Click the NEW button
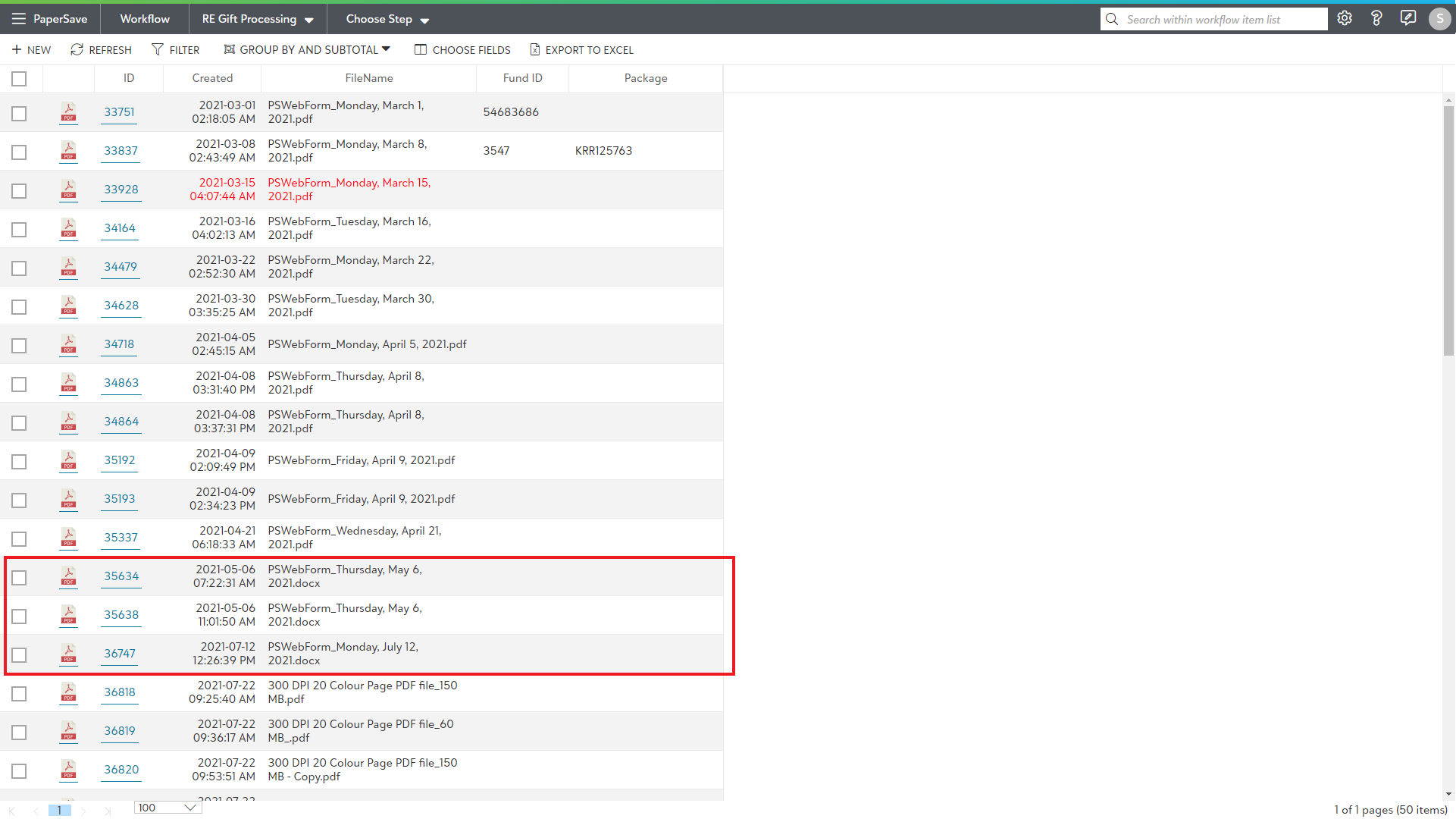Viewport: 1456px width, 819px height. [x=32, y=50]
